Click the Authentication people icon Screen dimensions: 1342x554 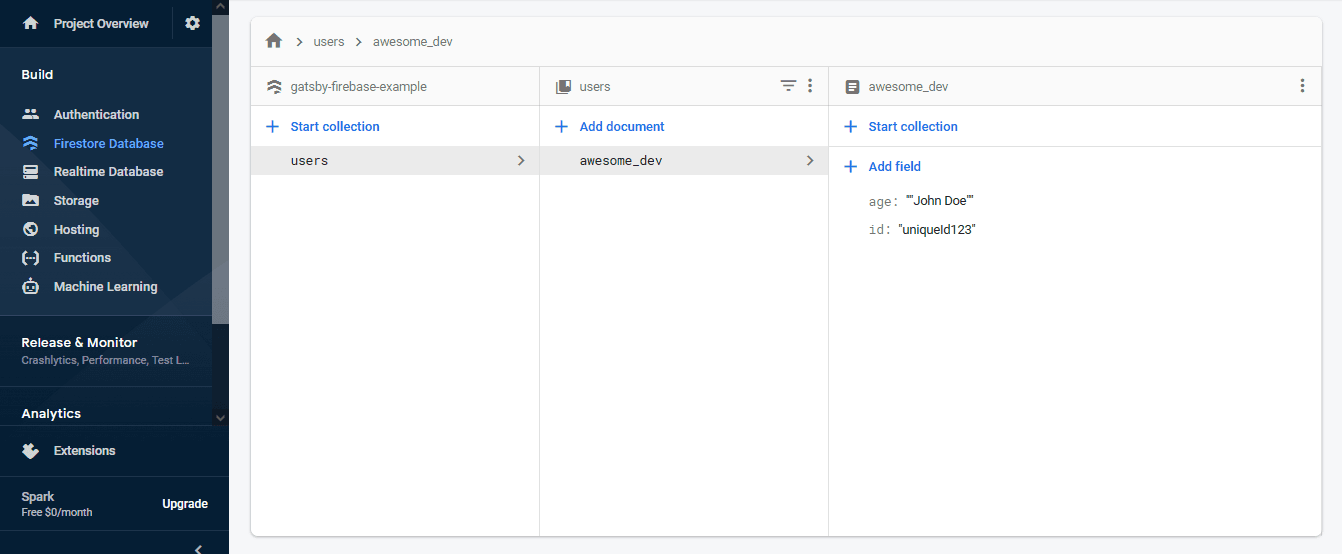[30, 114]
